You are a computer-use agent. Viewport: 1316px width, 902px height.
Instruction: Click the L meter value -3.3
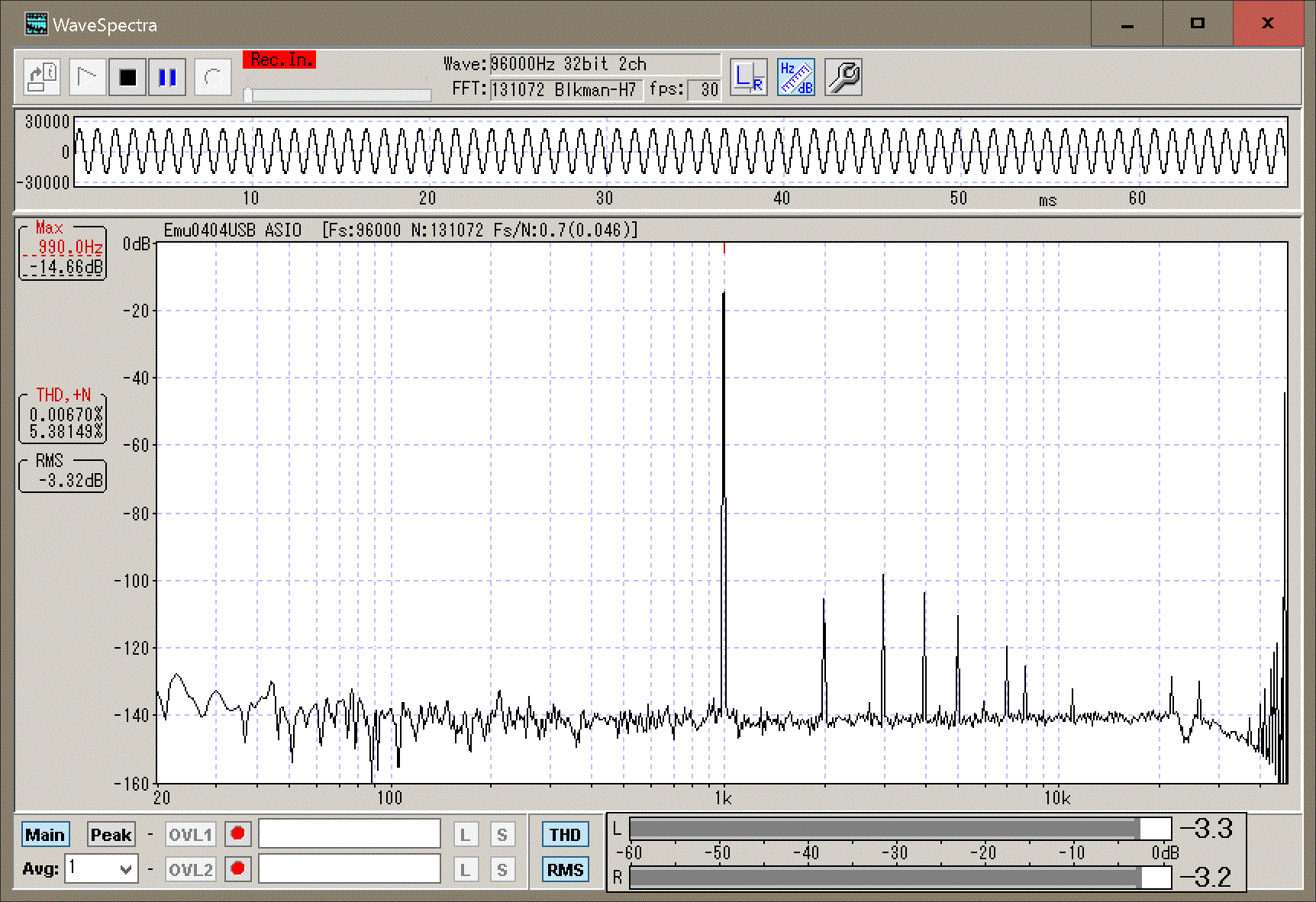[x=1206, y=829]
